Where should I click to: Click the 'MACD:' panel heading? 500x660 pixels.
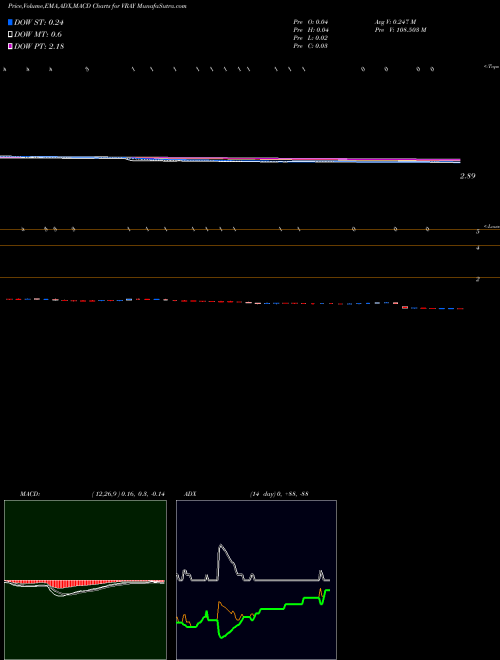tap(30, 494)
